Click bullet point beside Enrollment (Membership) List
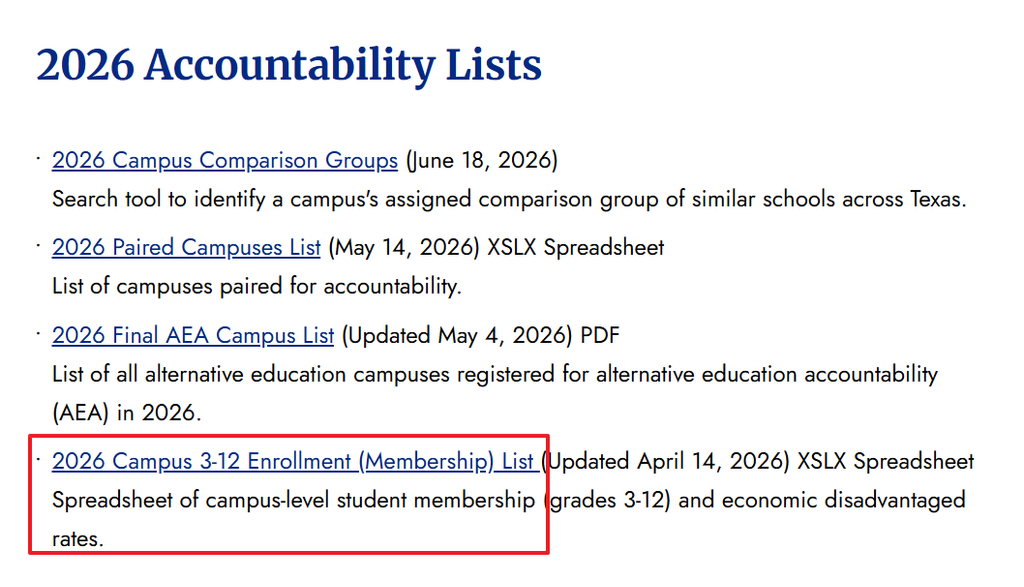 pos(39,459)
